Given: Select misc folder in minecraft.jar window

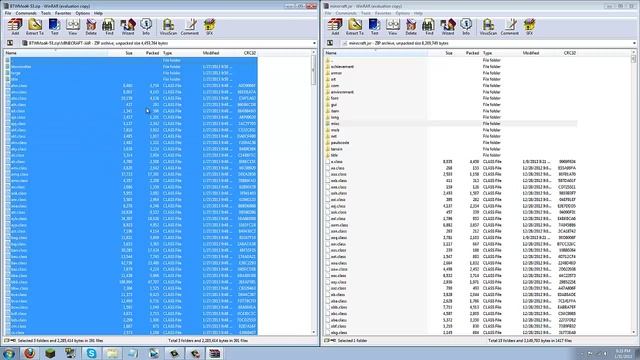Looking at the screenshot, I should 335,124.
